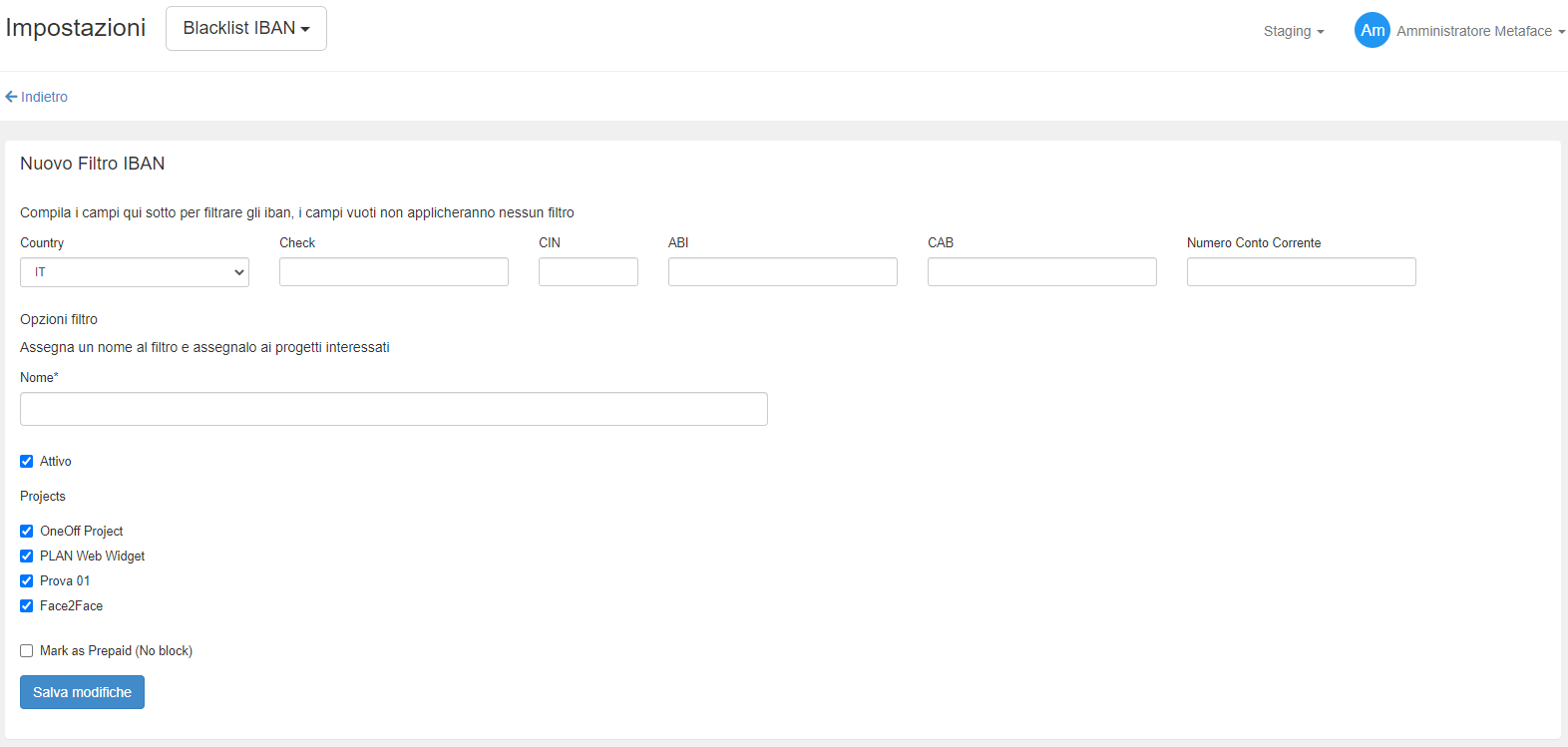Select the CAB input field

1042,272
